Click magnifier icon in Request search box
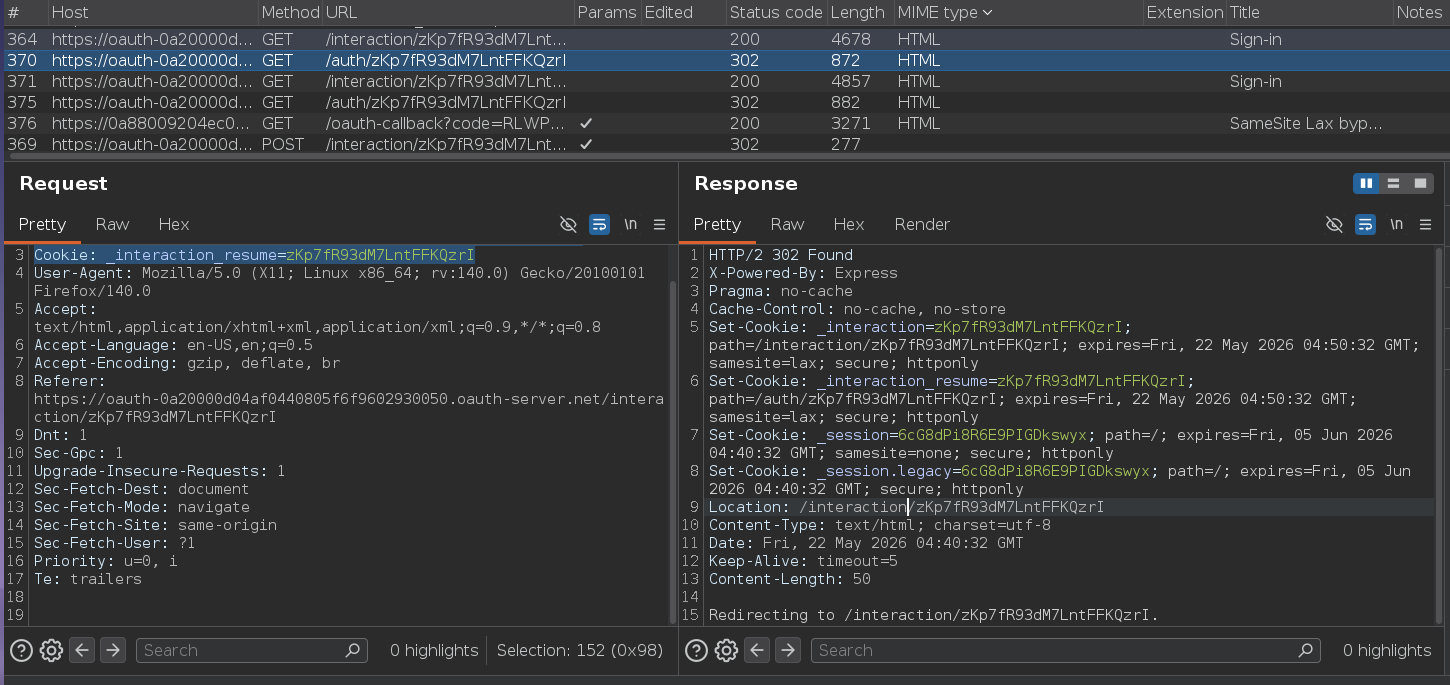 click(x=352, y=650)
